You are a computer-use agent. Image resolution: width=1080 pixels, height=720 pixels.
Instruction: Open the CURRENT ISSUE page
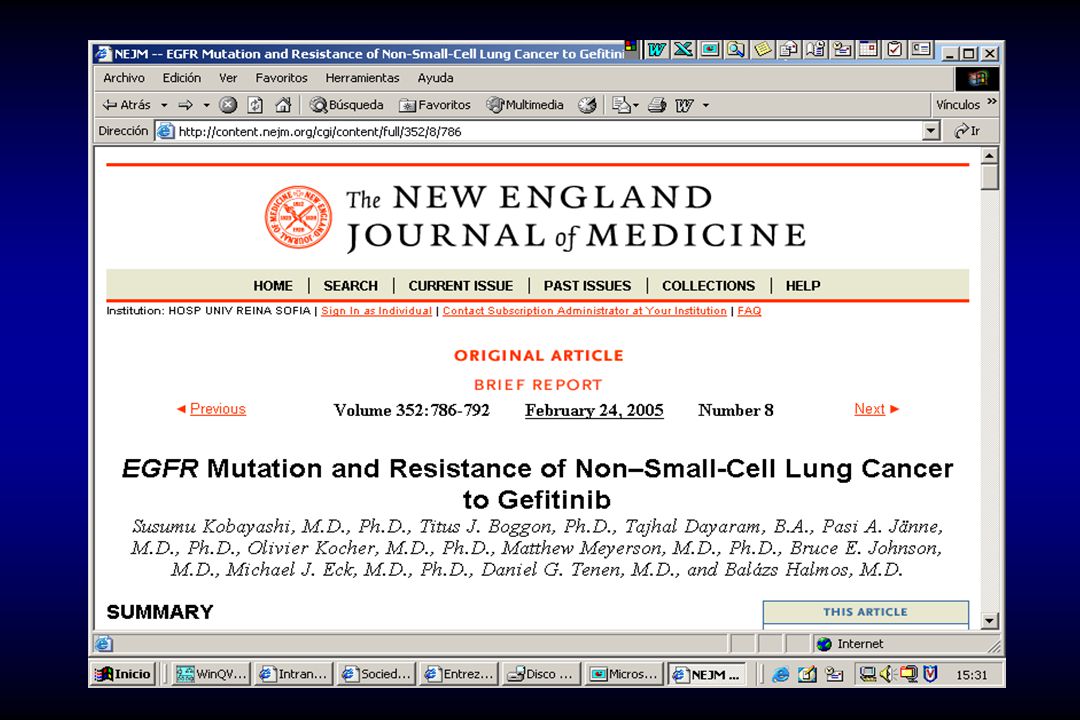click(461, 286)
